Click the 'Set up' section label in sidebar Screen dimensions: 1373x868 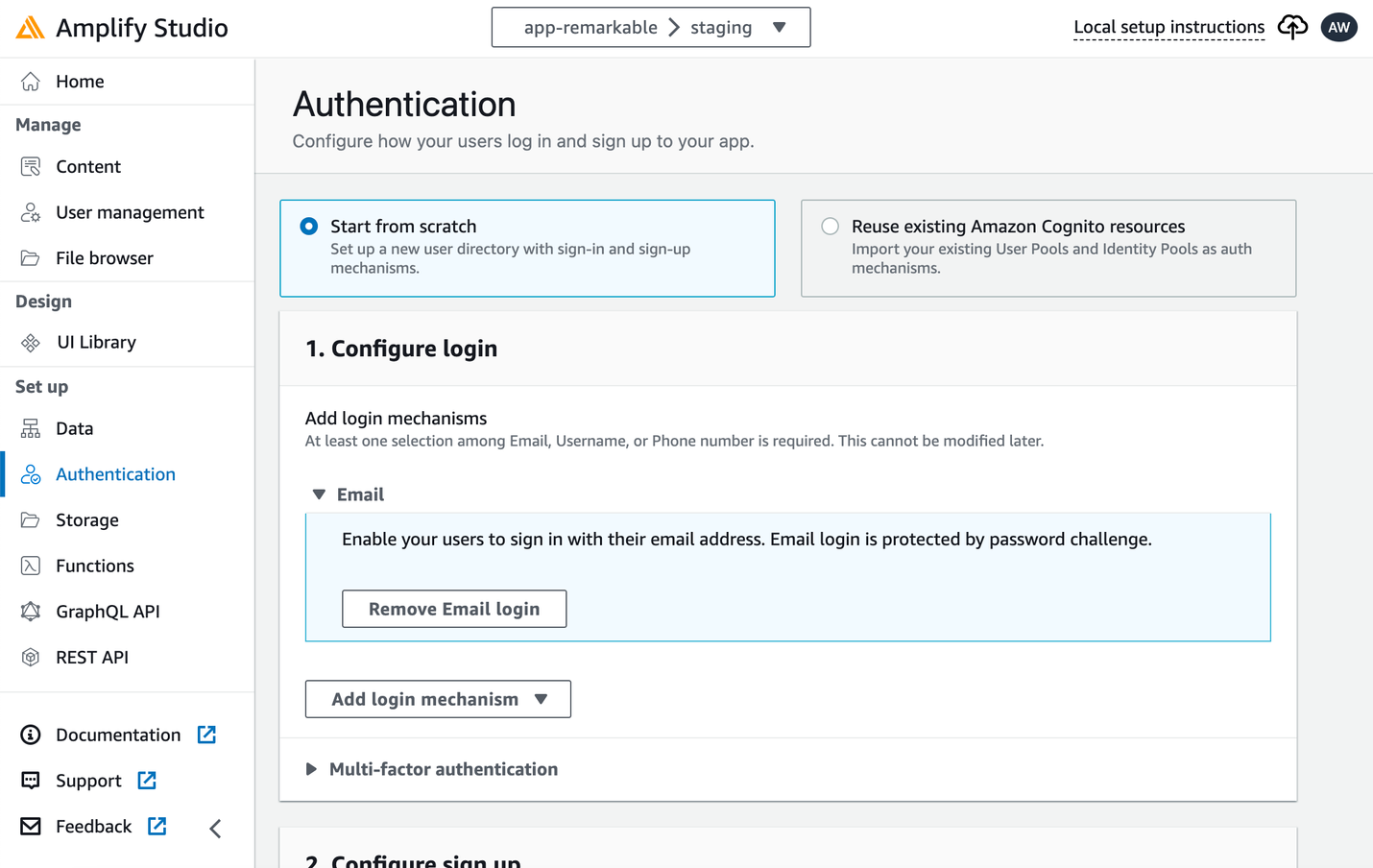[x=41, y=387]
